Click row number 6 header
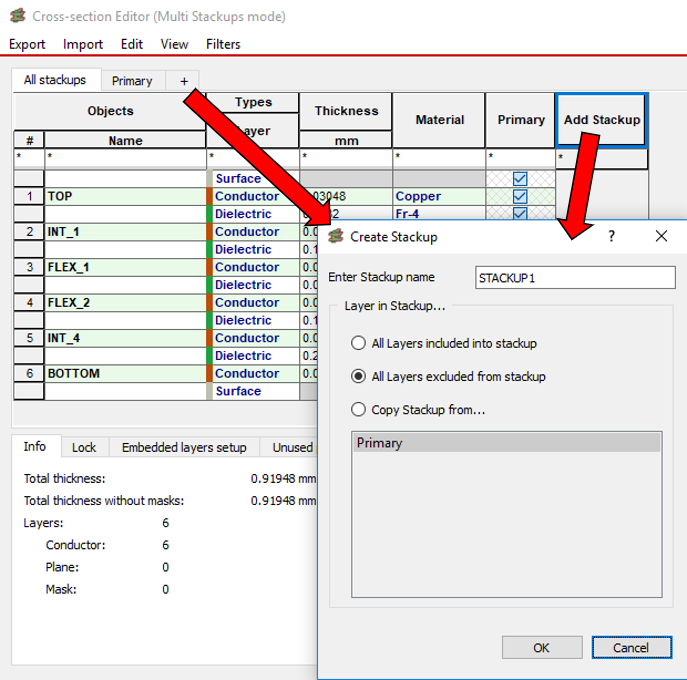 click(x=29, y=374)
